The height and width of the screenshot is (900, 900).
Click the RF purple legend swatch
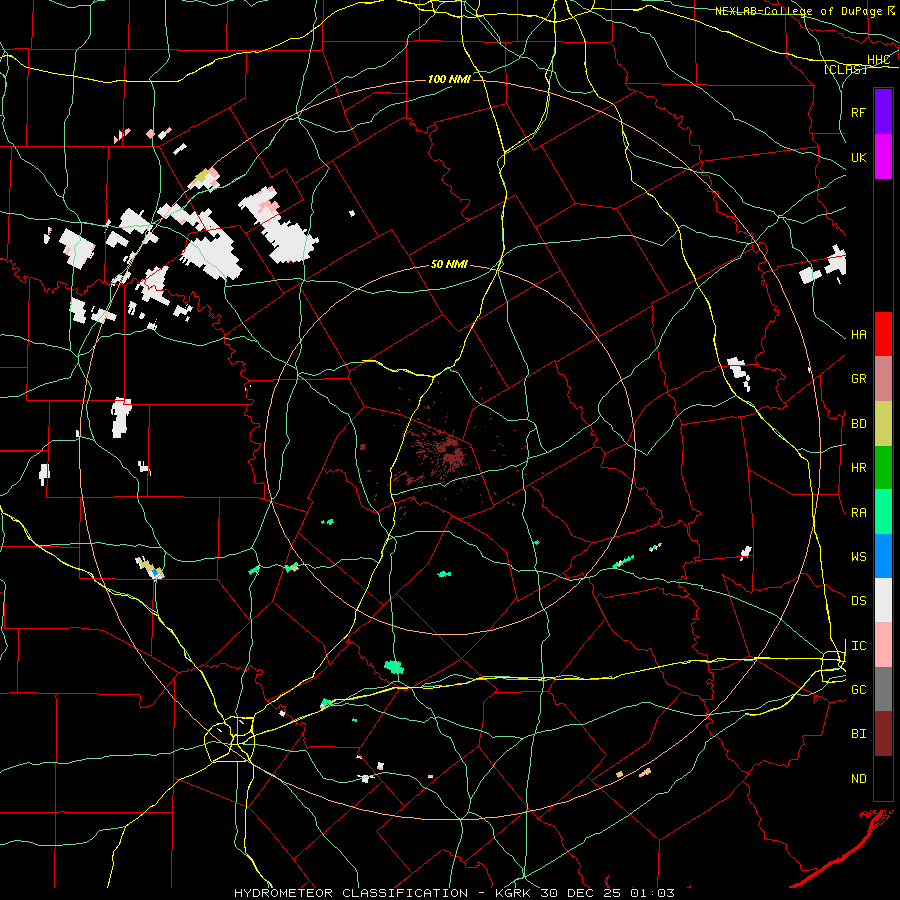tap(883, 112)
